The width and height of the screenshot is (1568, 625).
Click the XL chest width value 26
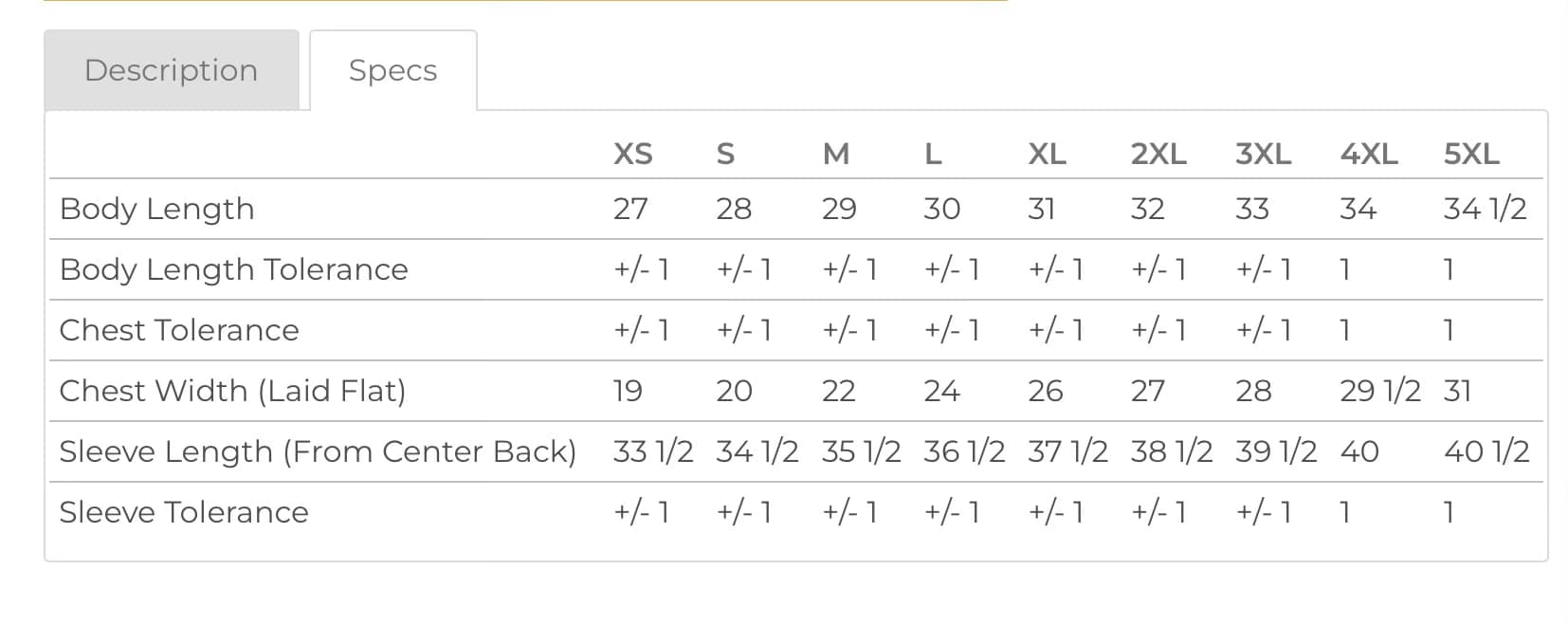coord(1046,391)
